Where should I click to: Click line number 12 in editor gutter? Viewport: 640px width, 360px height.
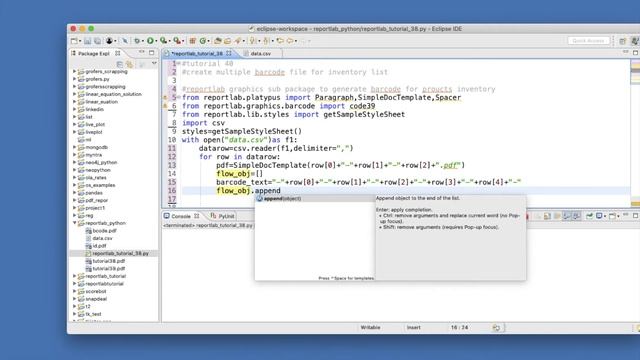click(x=172, y=157)
